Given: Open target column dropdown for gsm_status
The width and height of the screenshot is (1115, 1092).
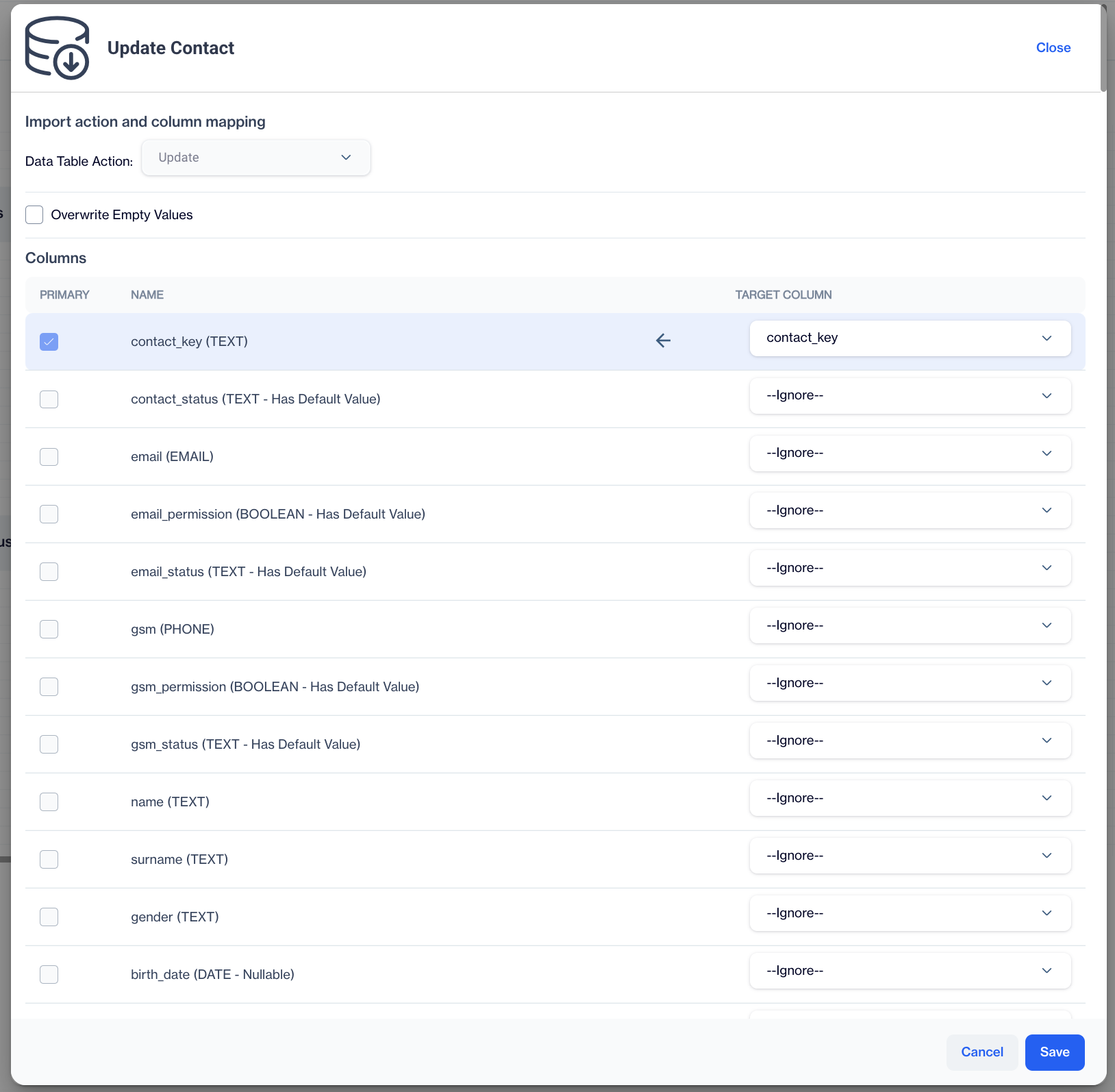Looking at the screenshot, I should point(910,741).
